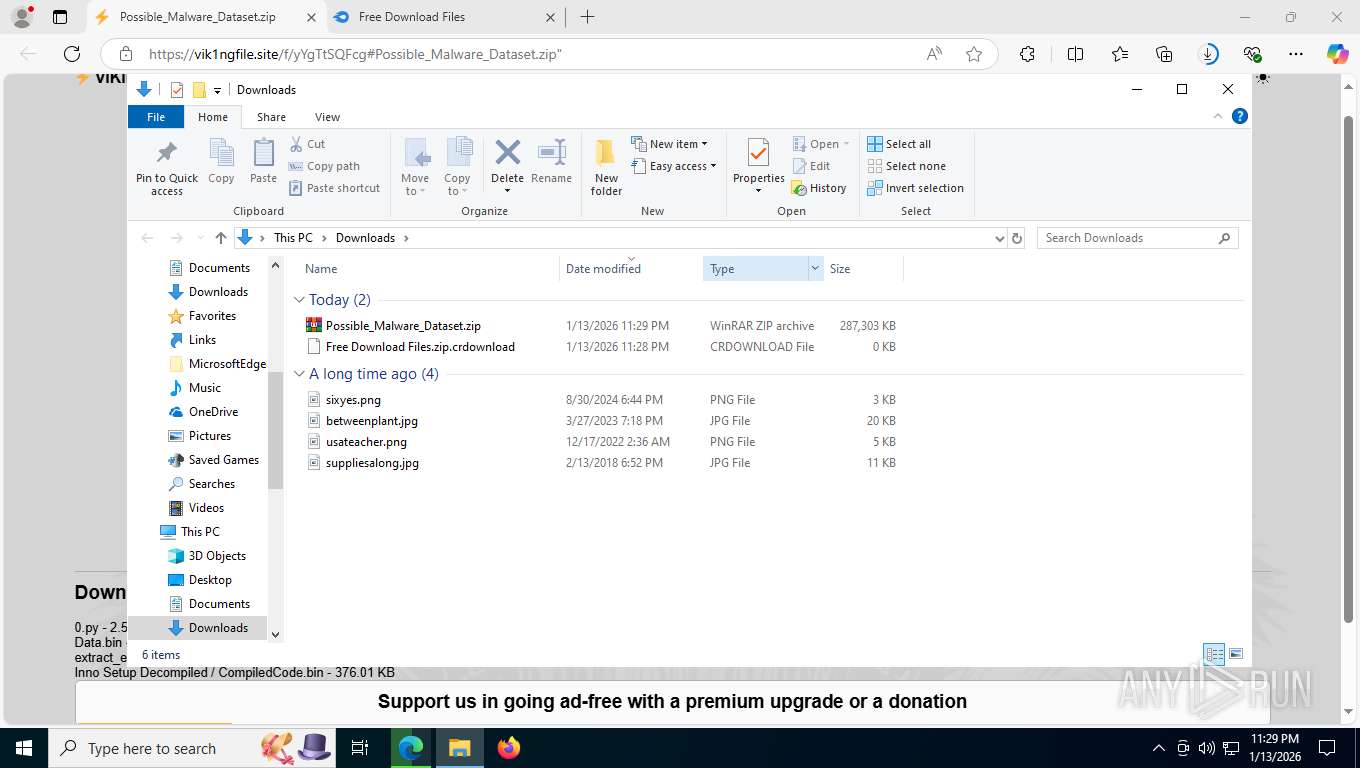Viewport: 1360px width, 768px height.
Task: Collapse the ribbon with chevron
Action: pos(1218,117)
